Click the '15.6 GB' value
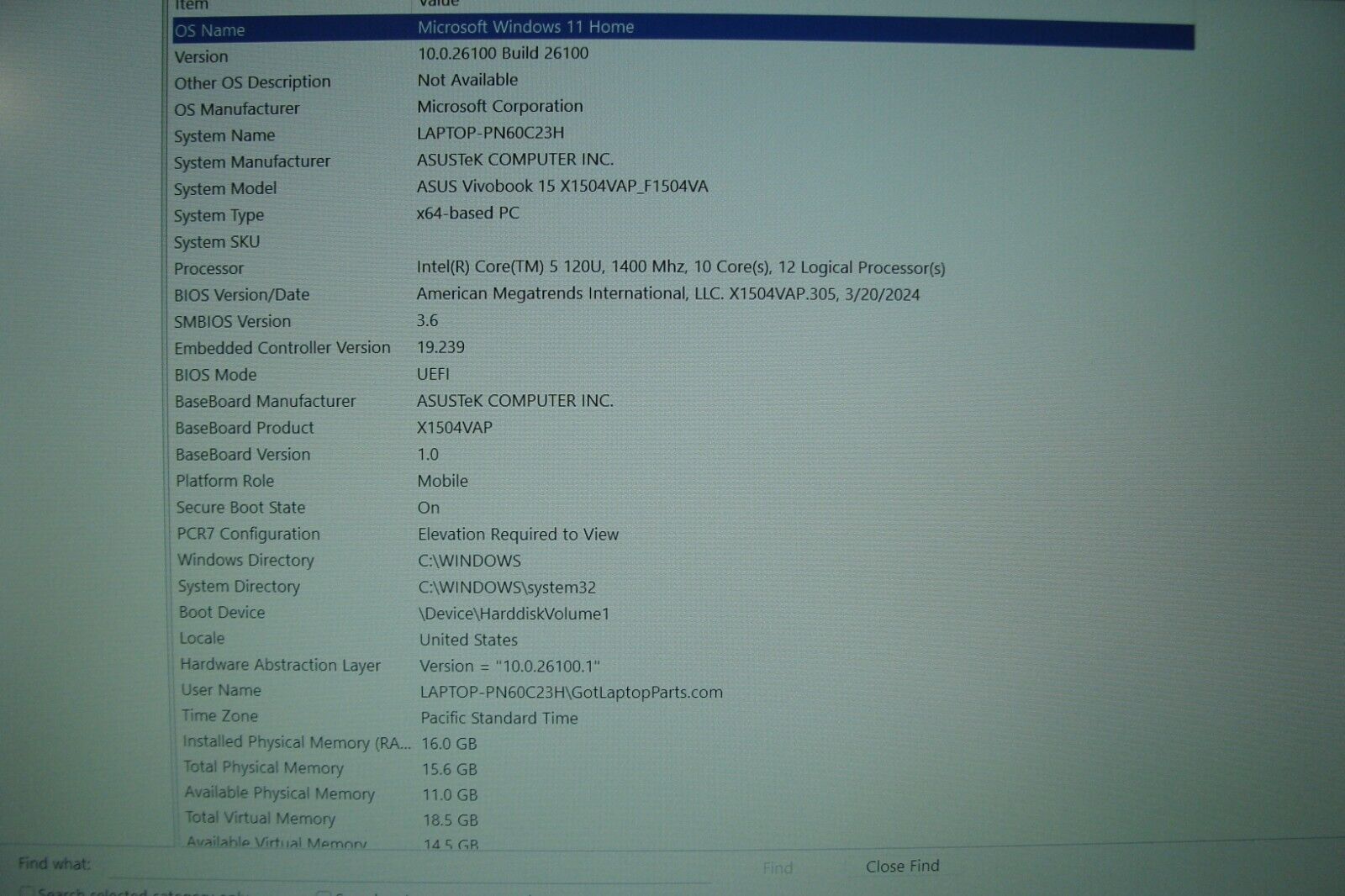The height and width of the screenshot is (896, 1345). 450,769
